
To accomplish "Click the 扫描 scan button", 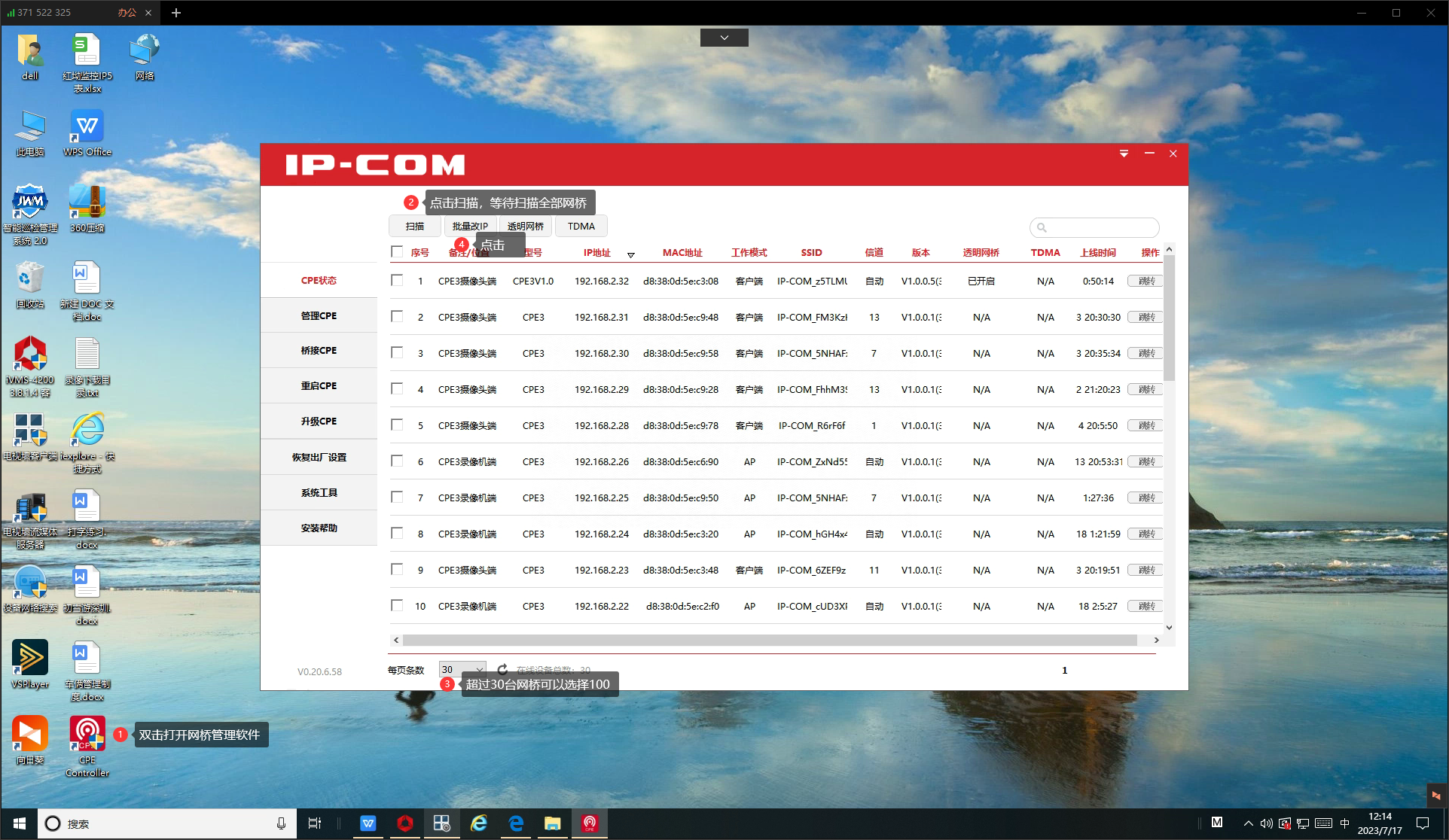I will point(415,226).
